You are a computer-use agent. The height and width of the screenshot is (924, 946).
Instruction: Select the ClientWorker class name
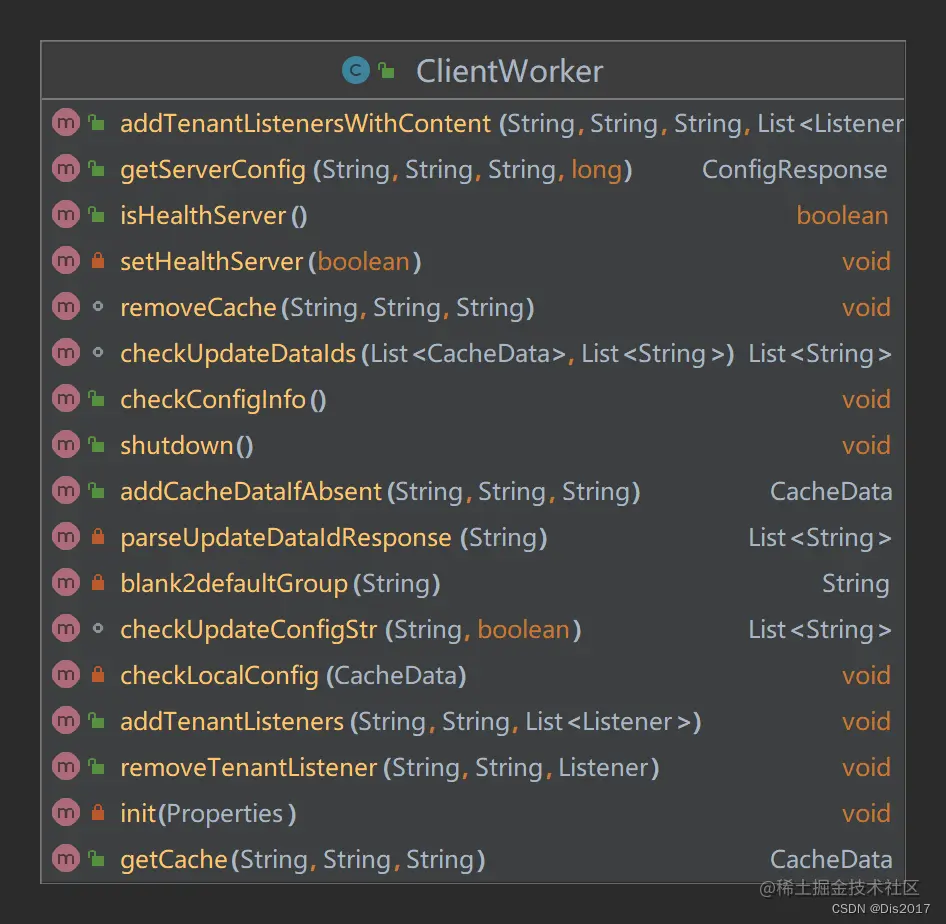coord(510,71)
